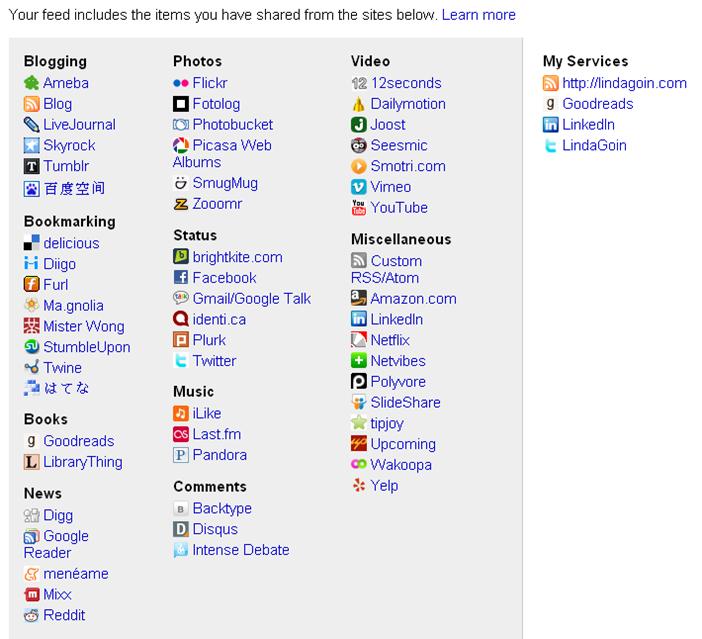This screenshot has width=702, height=639.
Task: Open the menéame link
Action: point(76,574)
